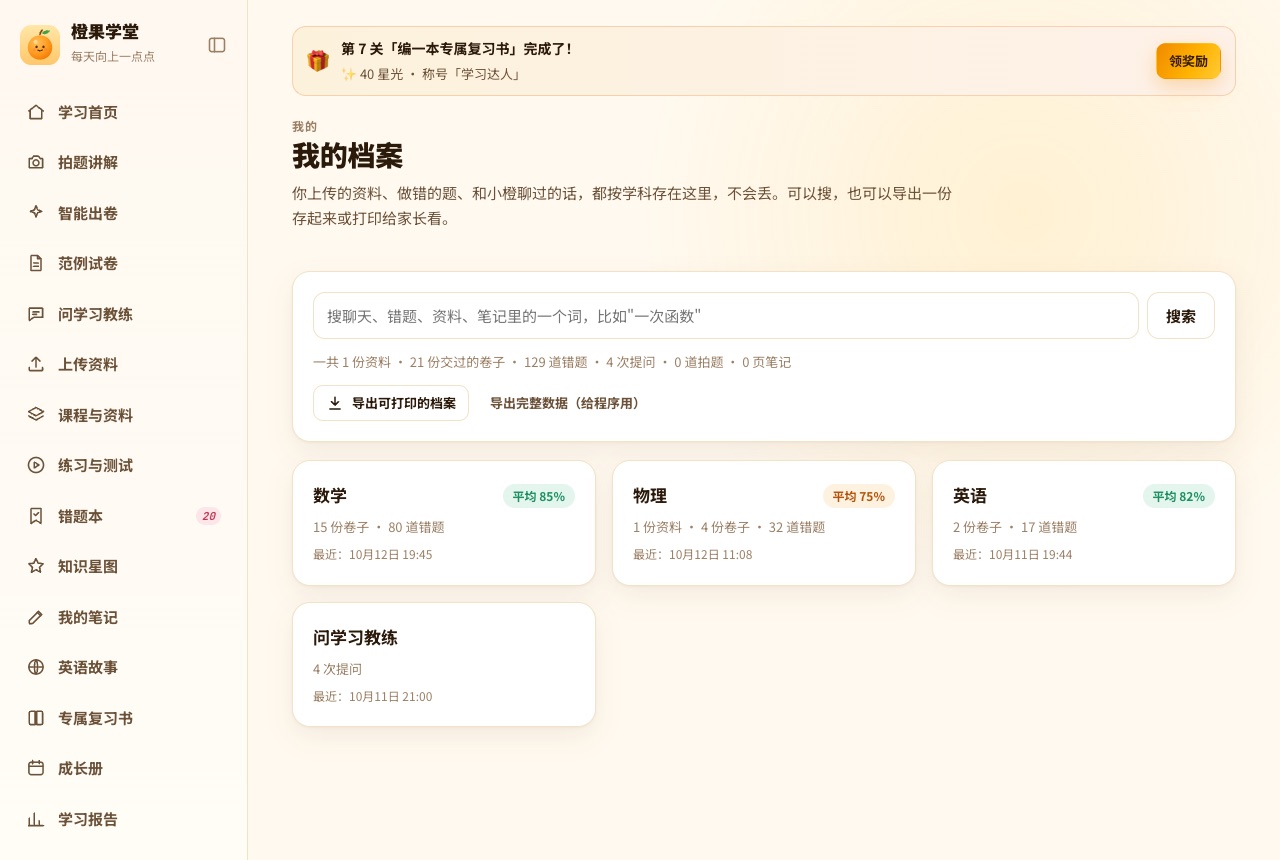Open the 数学 subject card

tap(444, 523)
